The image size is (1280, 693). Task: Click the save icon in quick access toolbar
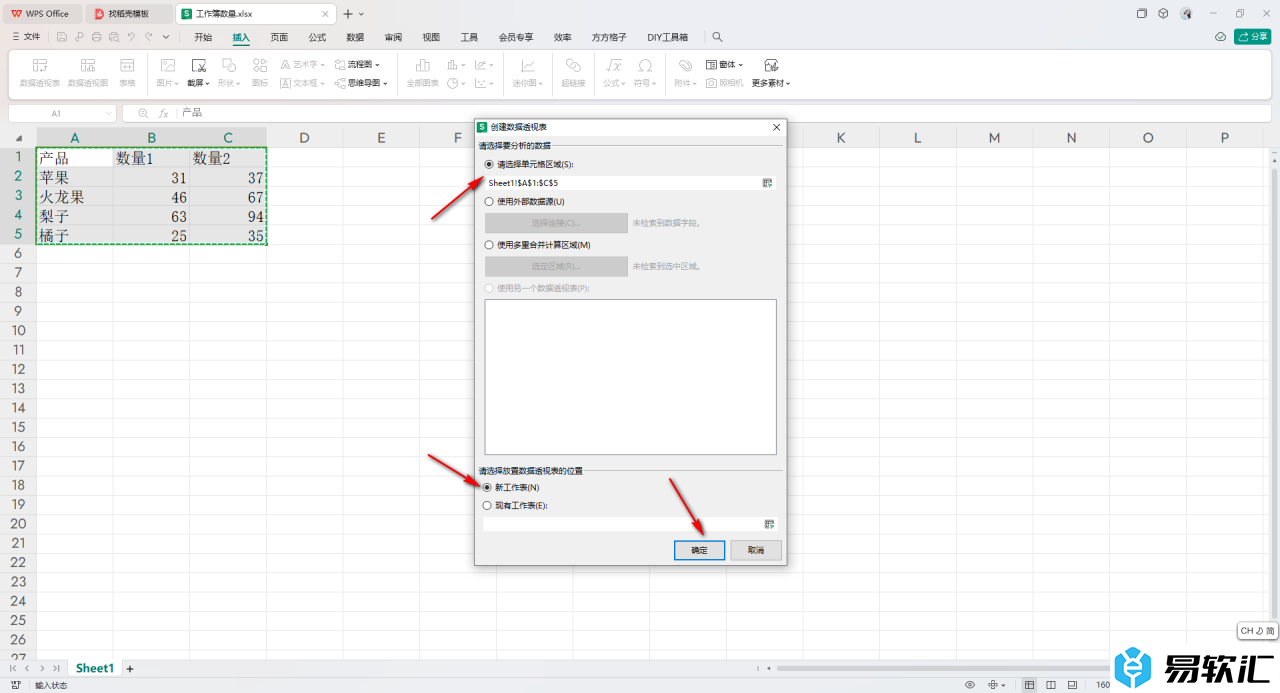pos(62,37)
